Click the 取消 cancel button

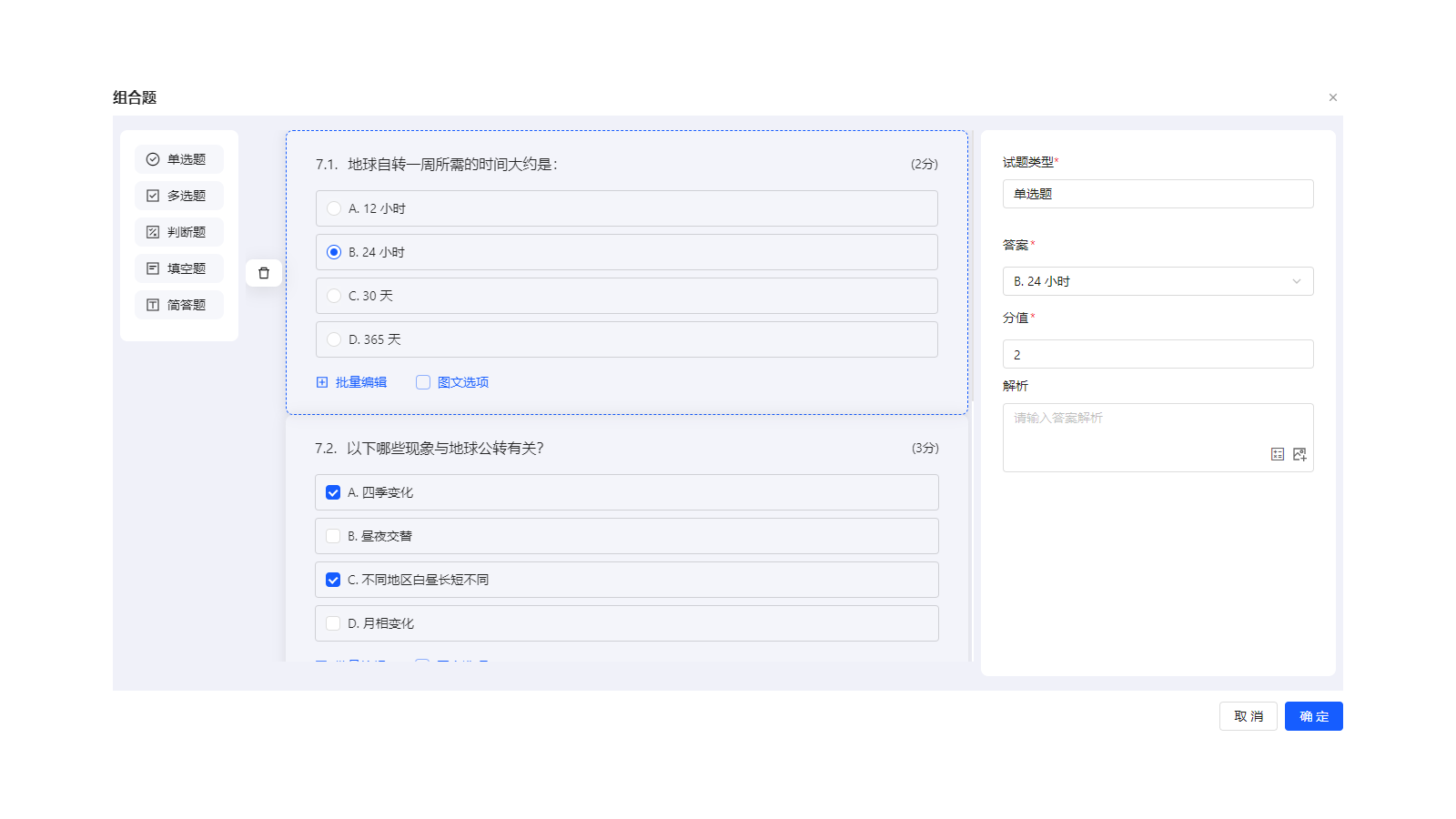(1248, 716)
